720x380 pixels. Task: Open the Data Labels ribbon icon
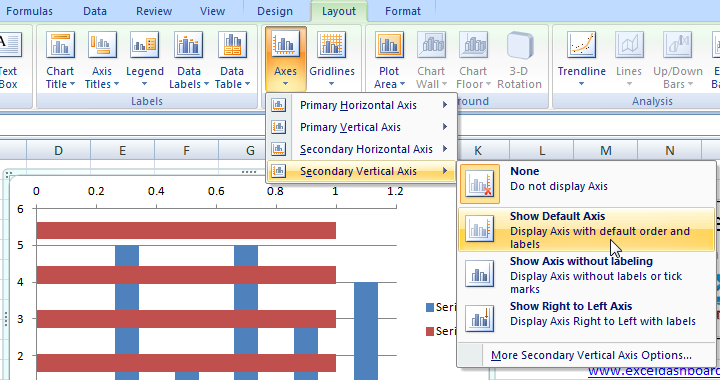coord(189,60)
